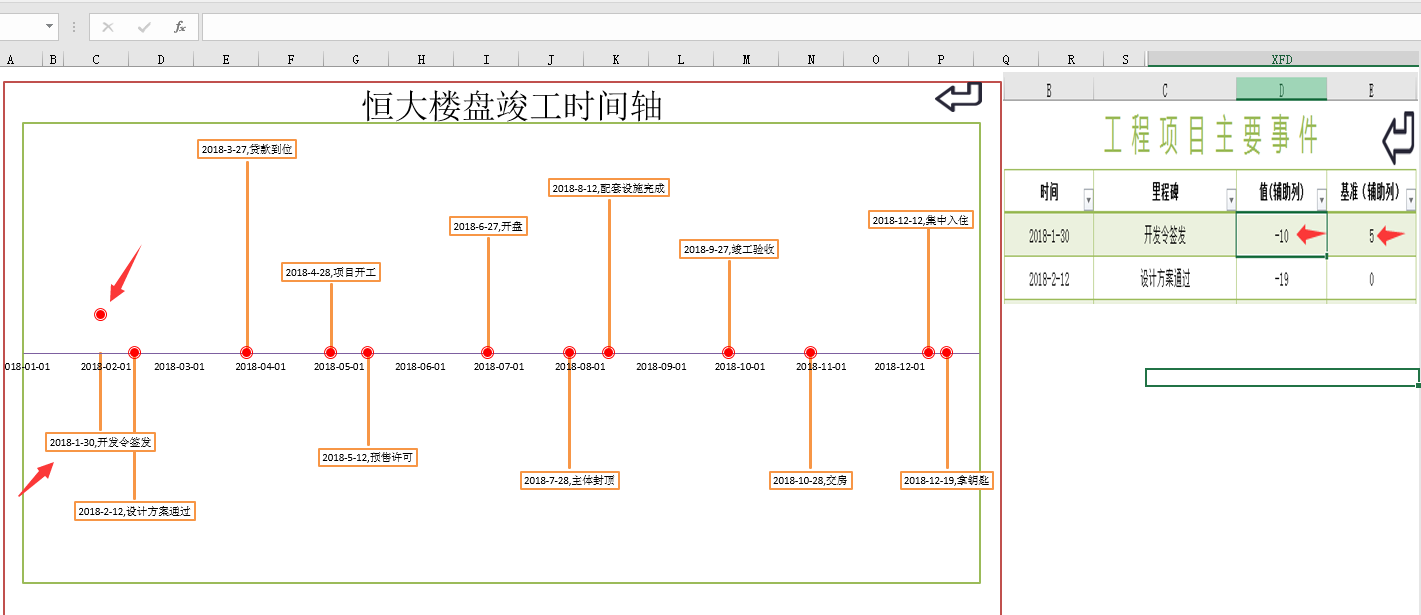Select cell with value 5 in 基准 column
1421x615 pixels.
click(1371, 236)
